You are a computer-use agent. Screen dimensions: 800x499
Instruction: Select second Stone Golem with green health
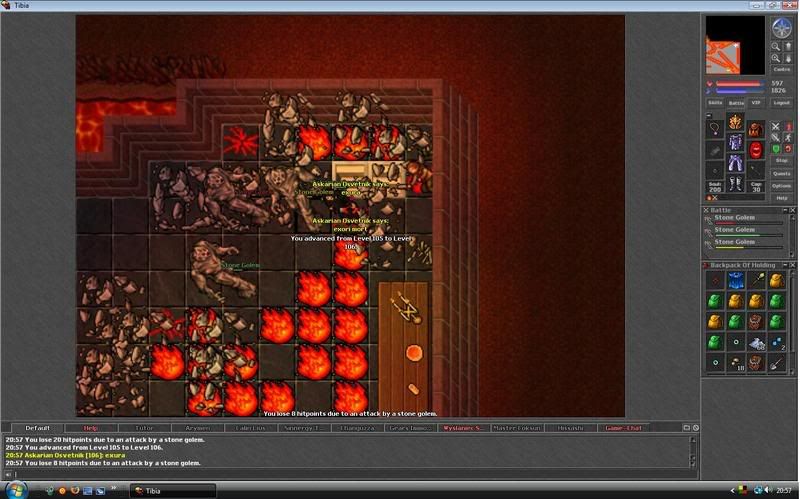pos(745,232)
